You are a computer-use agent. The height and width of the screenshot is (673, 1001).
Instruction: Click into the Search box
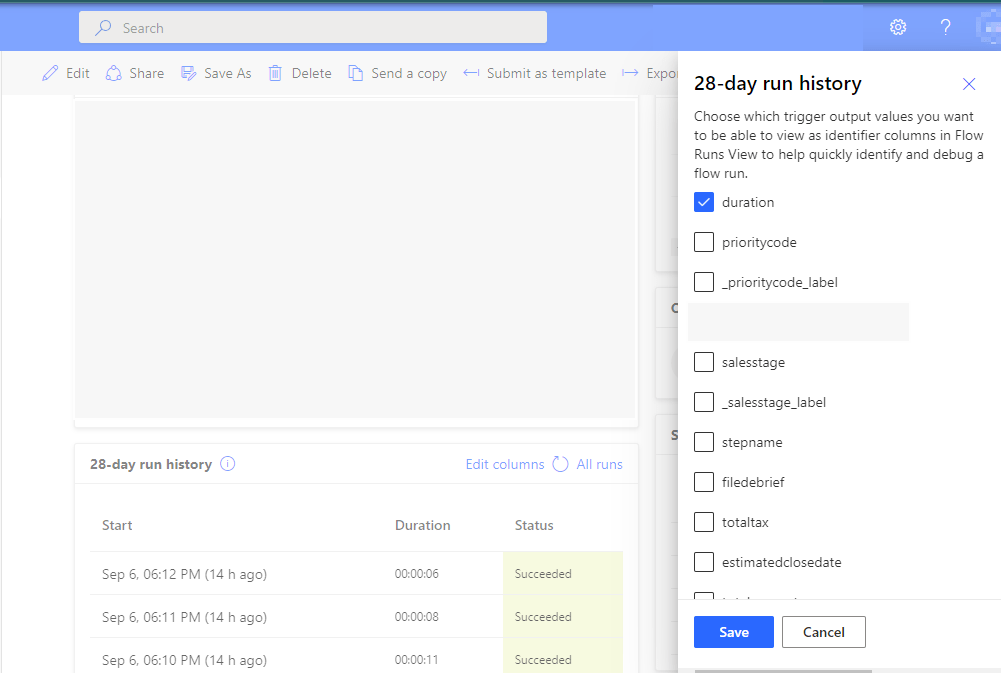313,28
